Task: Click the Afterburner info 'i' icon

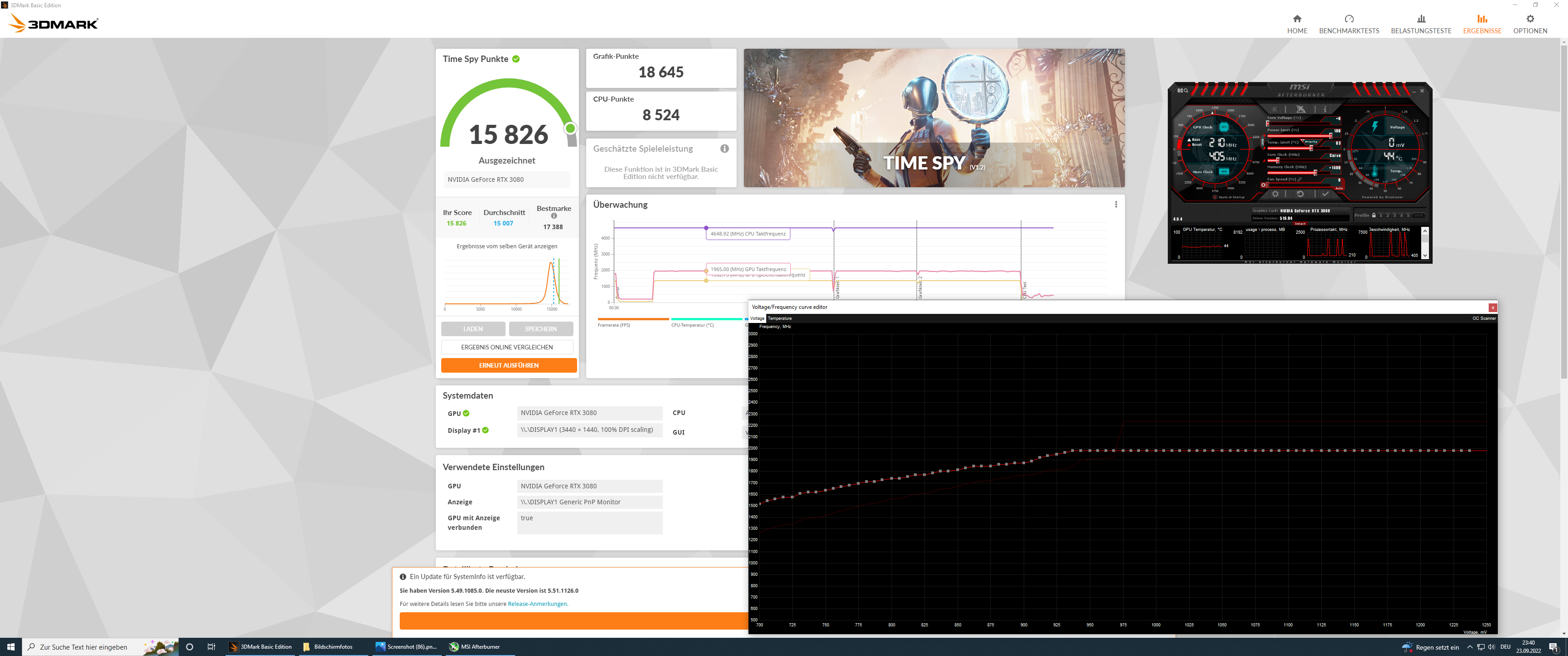Action: [1325, 109]
